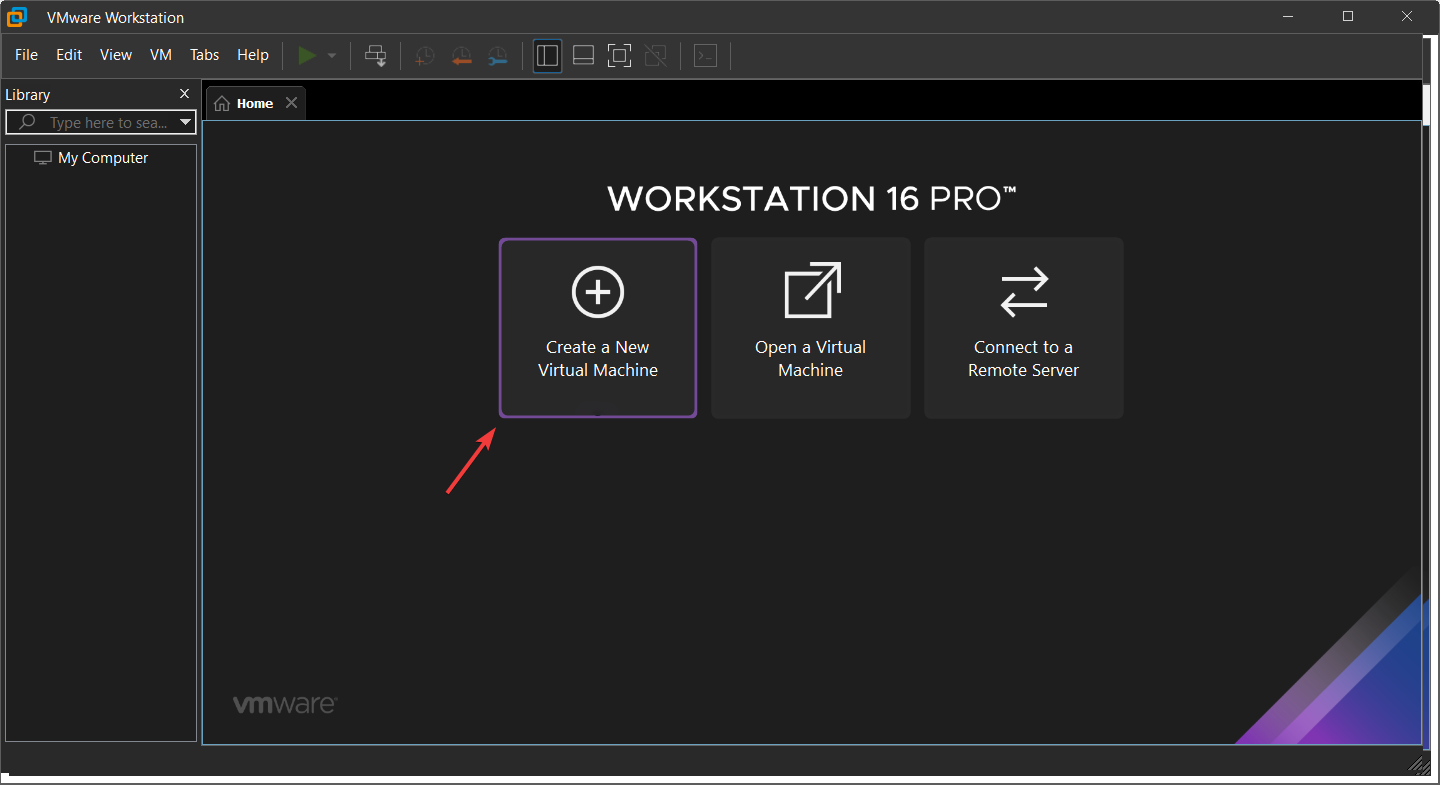Open the File menu
Image resolution: width=1440 pixels, height=785 pixels.
26,55
